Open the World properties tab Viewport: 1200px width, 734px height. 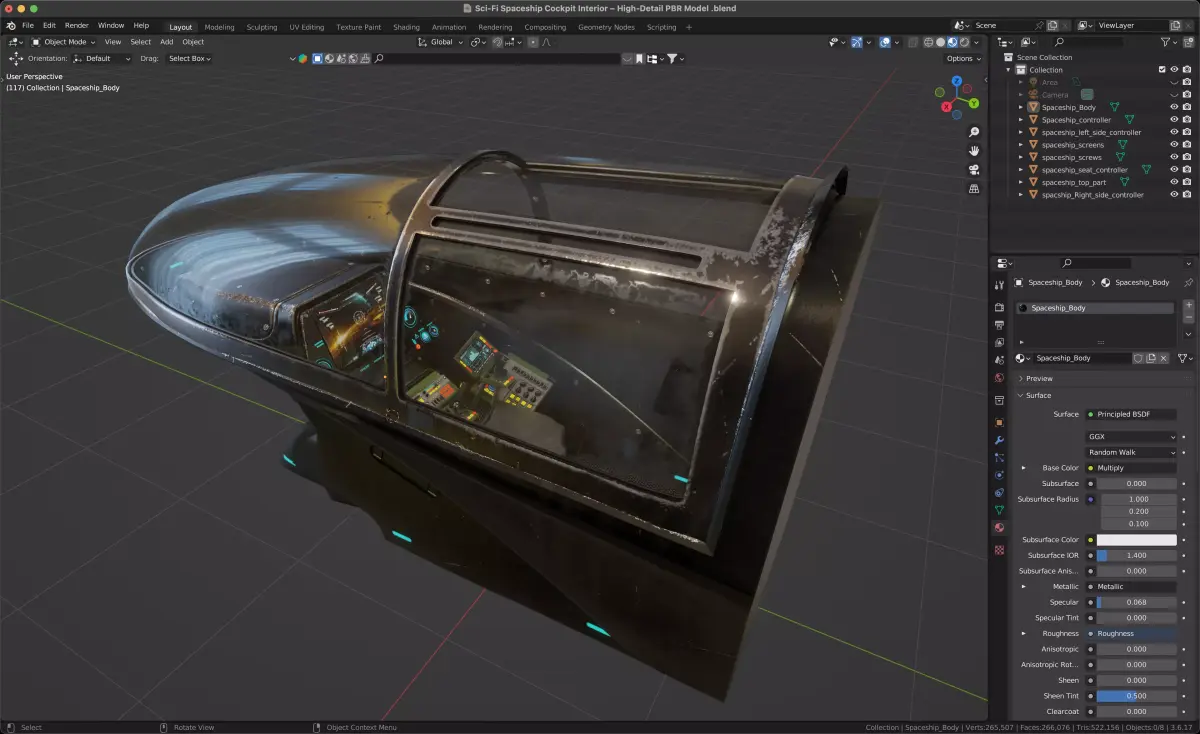coord(999,378)
